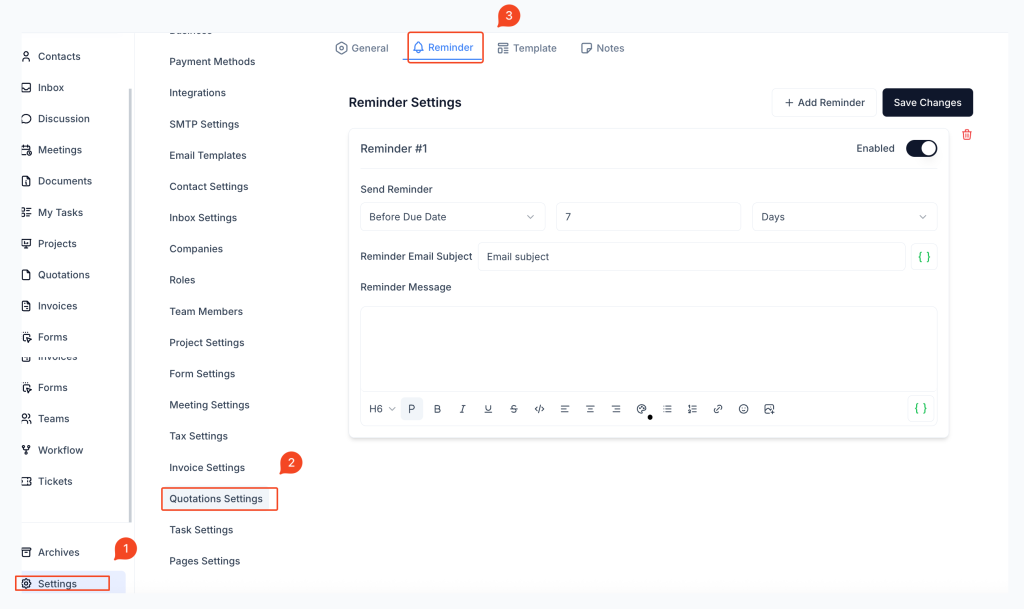1024x609 pixels.
Task: Open the Before Due Date dropdown
Action: [x=452, y=217]
